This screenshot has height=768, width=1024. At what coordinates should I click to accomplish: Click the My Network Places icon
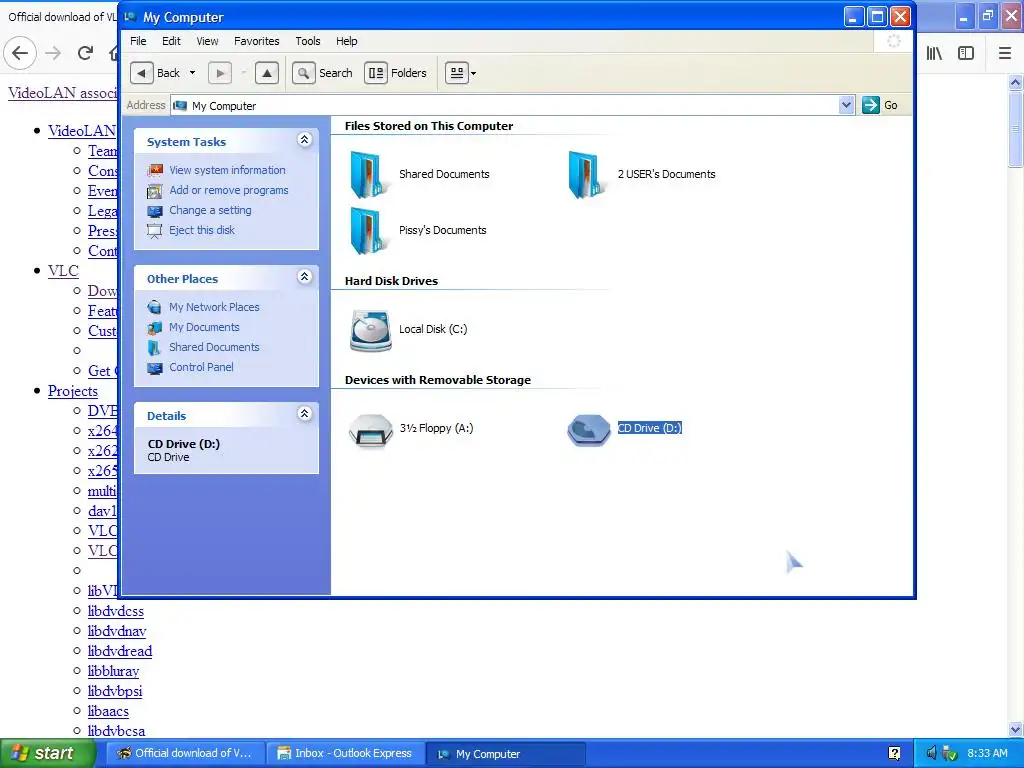155,308
